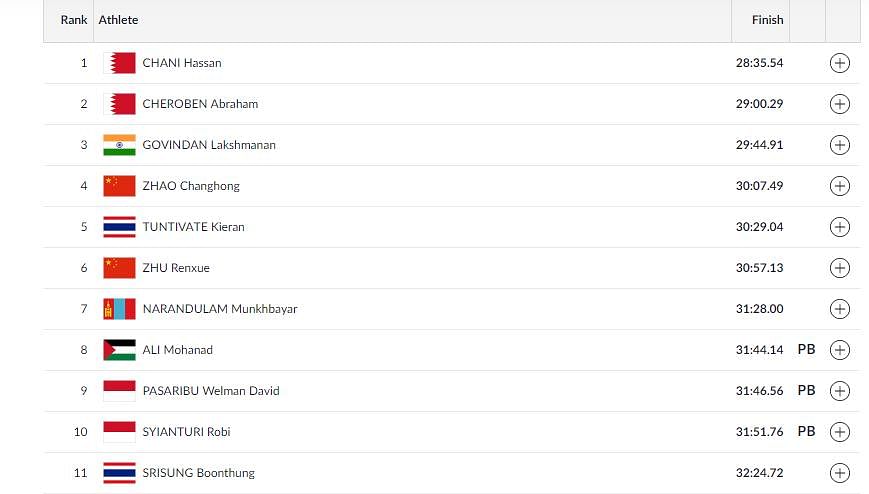869x494 pixels.
Task: Click Mongolia flag beside NARANDULAM Munkhbayar
Action: (x=119, y=309)
